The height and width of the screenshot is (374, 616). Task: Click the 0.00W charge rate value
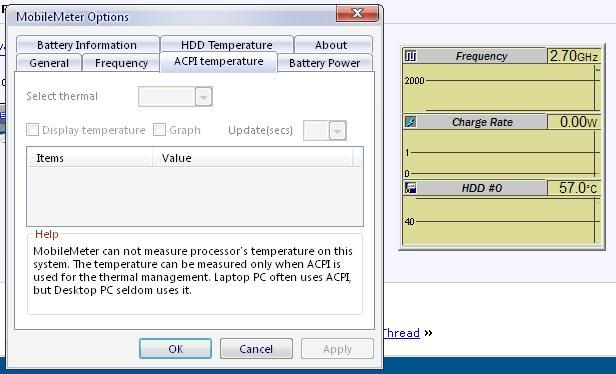pyautogui.click(x=574, y=122)
